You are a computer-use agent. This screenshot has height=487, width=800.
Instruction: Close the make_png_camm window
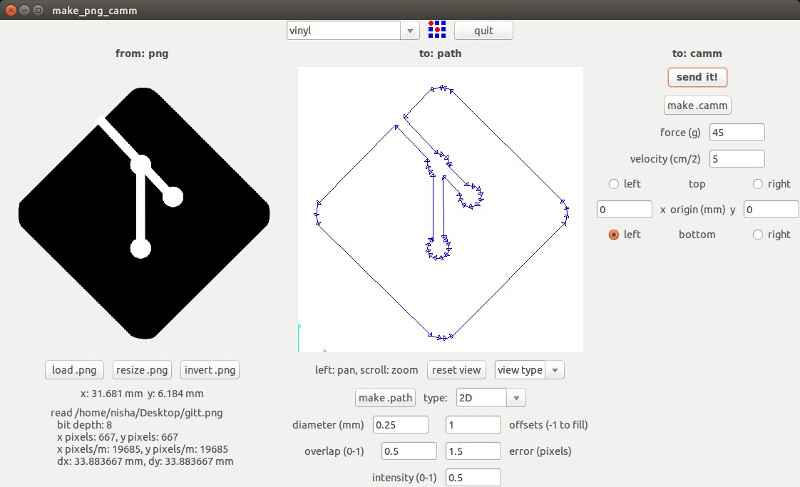11,10
